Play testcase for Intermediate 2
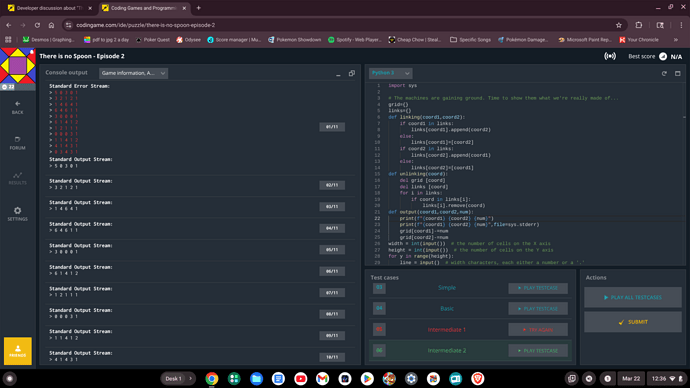This screenshot has width=690, height=388. pos(538,351)
